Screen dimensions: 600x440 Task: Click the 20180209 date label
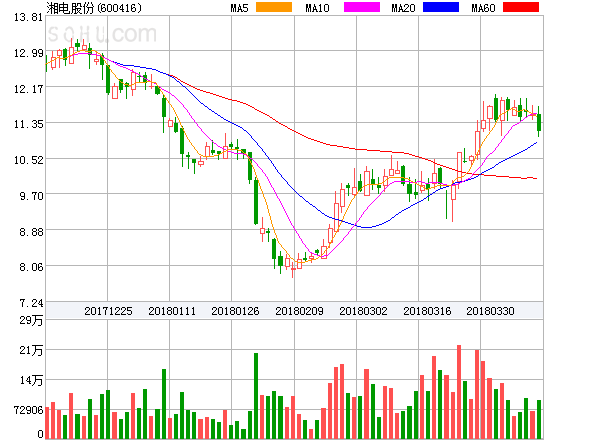(x=299, y=311)
